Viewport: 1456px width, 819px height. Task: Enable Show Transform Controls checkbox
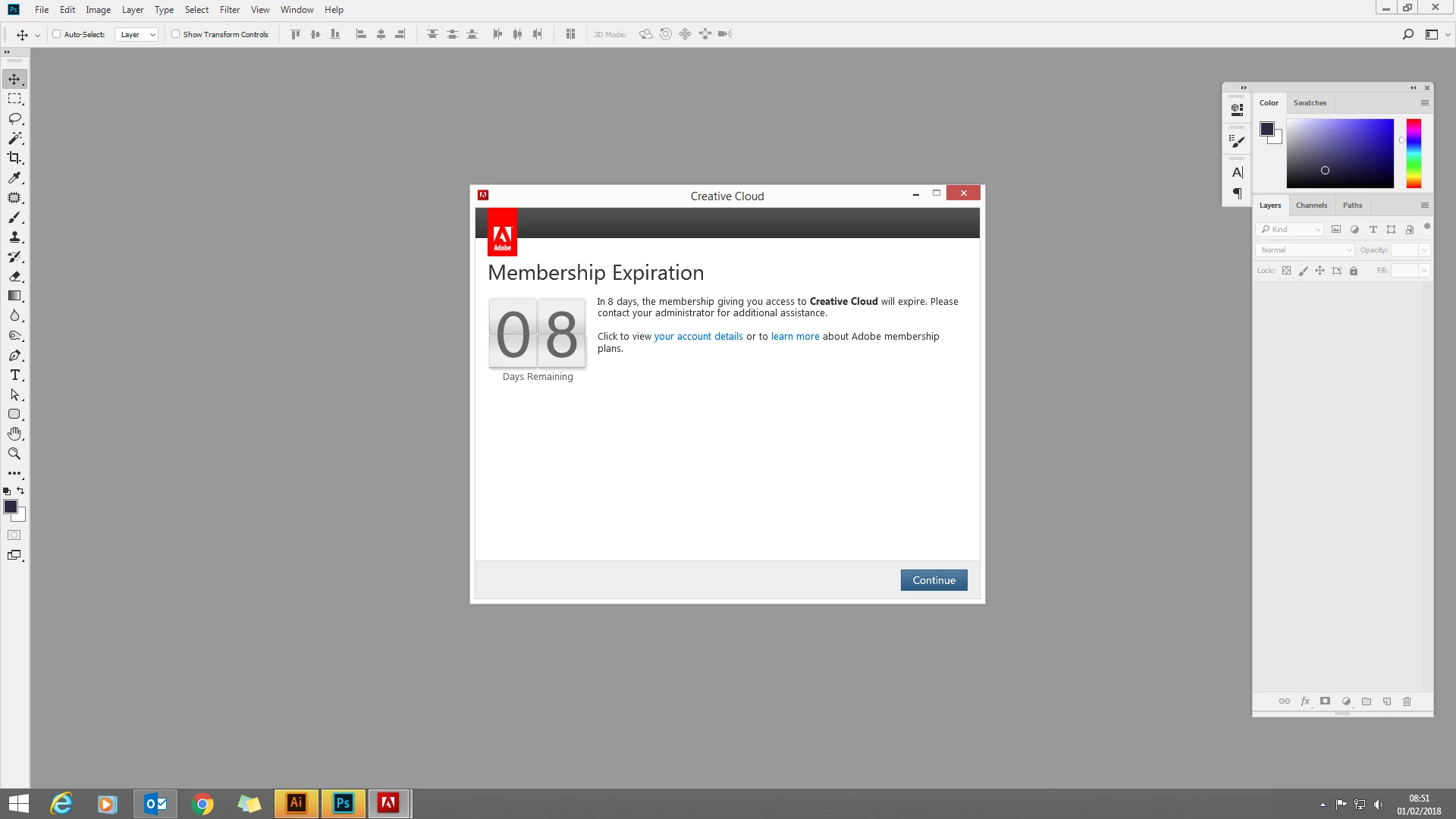[x=176, y=34]
